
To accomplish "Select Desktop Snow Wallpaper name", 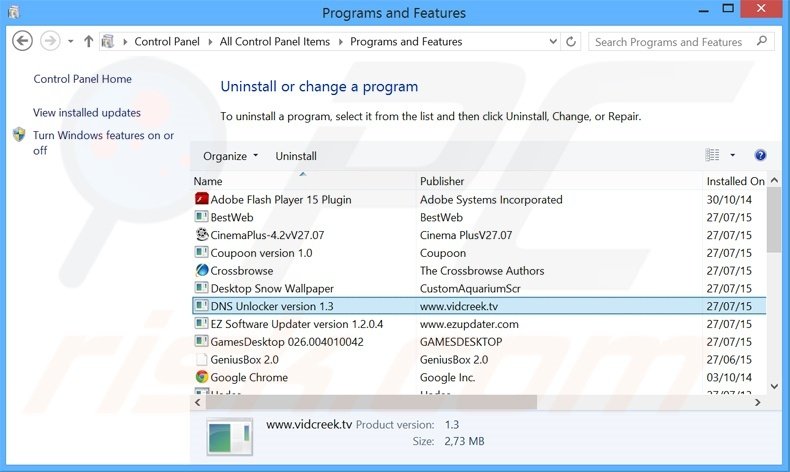I will pyautogui.click(x=272, y=288).
